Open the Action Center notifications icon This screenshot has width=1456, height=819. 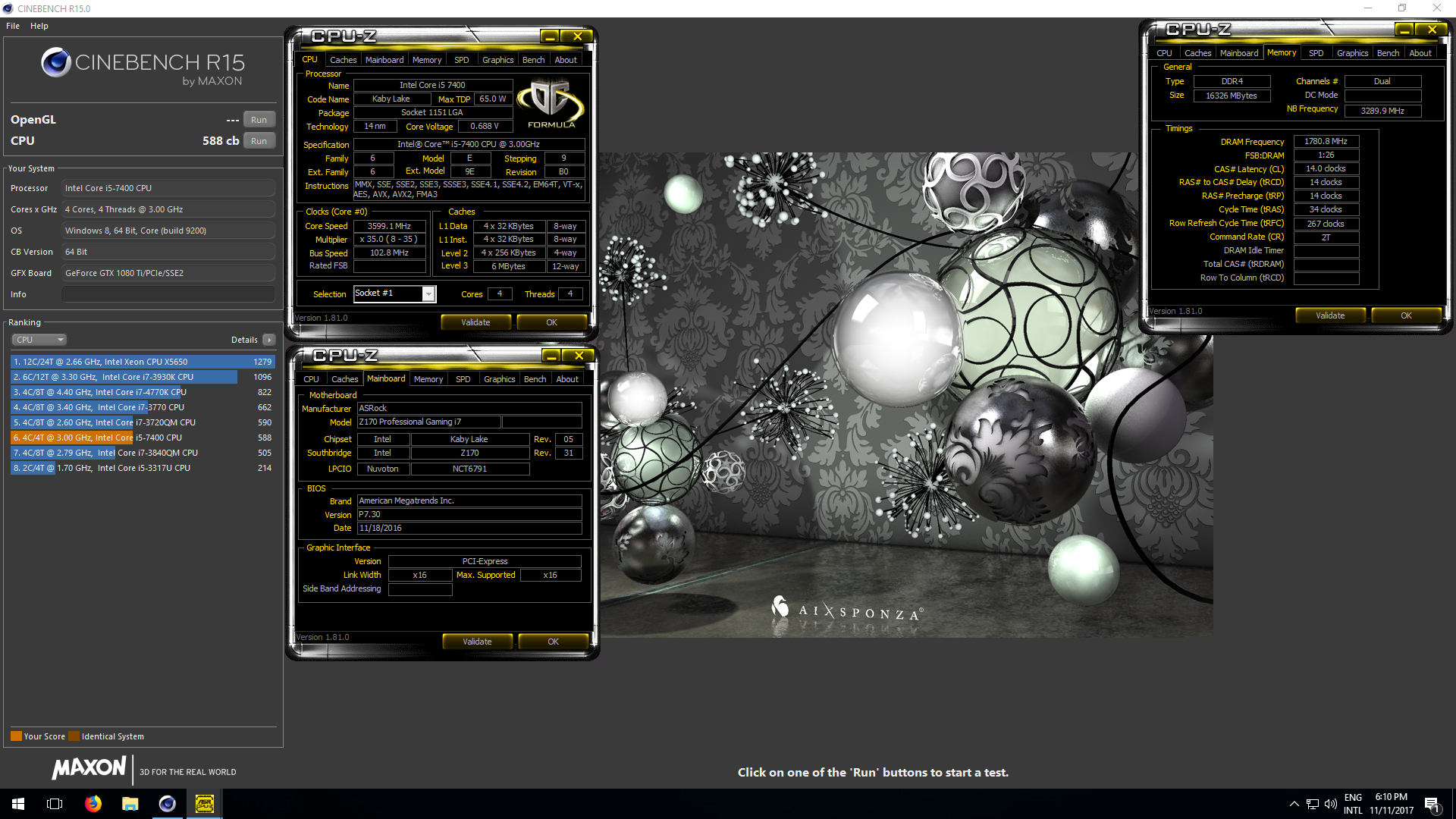[x=1432, y=804]
